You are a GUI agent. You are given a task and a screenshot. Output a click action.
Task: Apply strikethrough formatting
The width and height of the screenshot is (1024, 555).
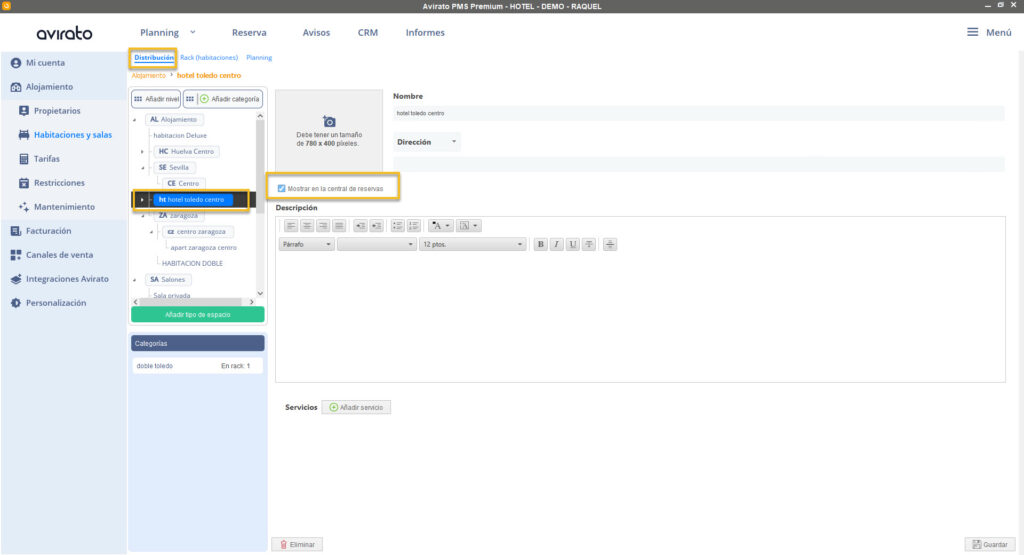pyautogui.click(x=589, y=244)
